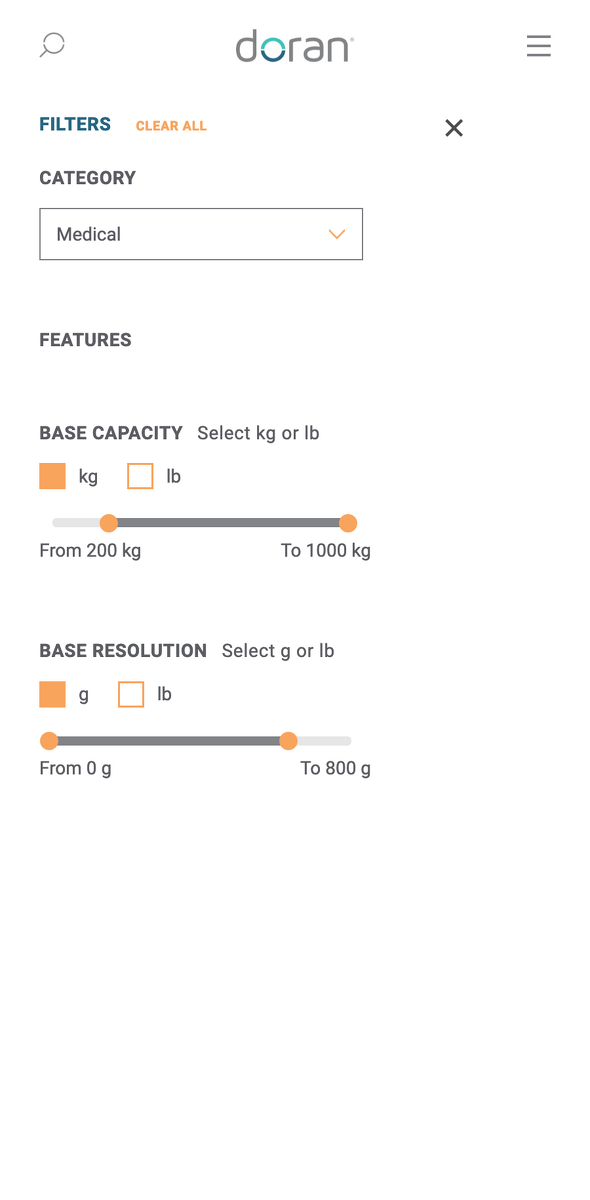The image size is (590, 1200).
Task: Check the lb resolution checkbox
Action: click(131, 694)
